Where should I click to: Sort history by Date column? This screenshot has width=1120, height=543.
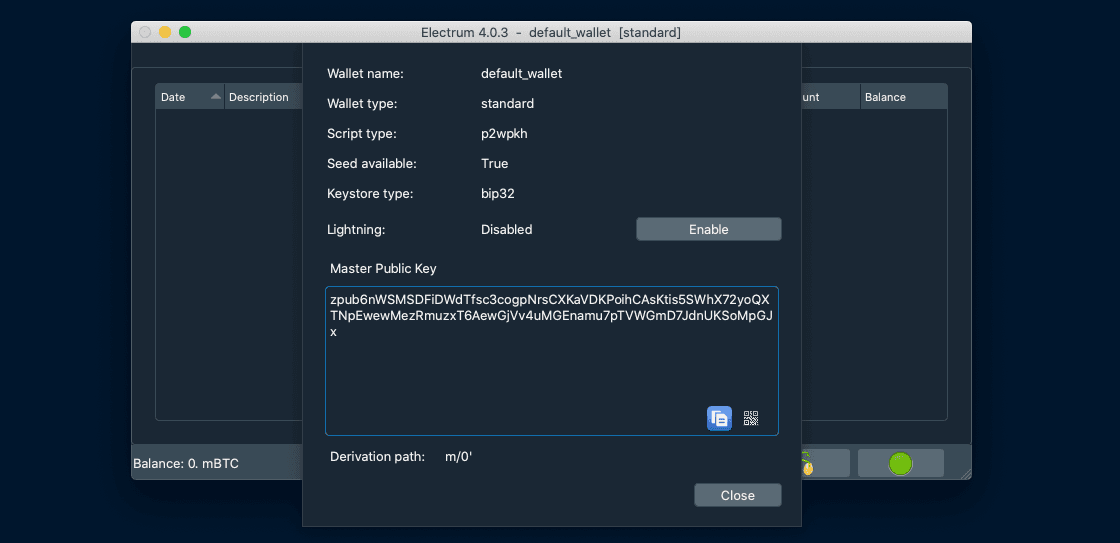pyautogui.click(x=190, y=97)
